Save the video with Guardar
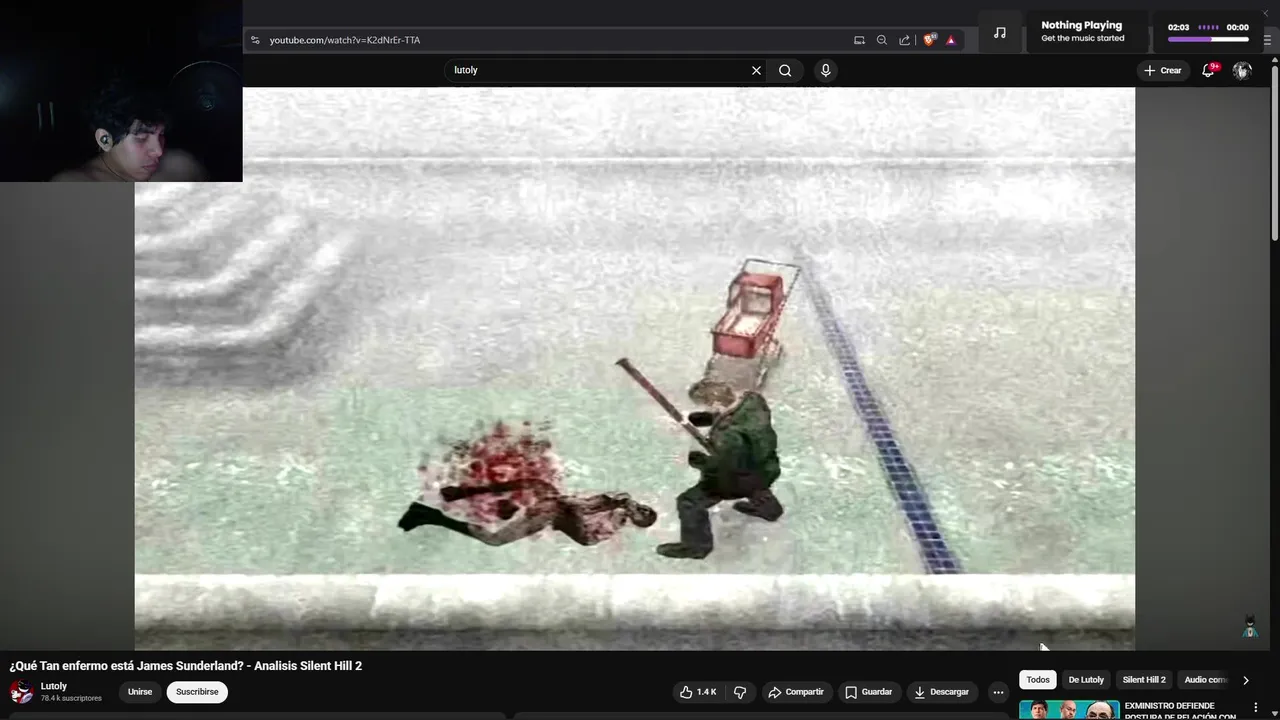Viewport: 1280px width, 720px height. (868, 692)
